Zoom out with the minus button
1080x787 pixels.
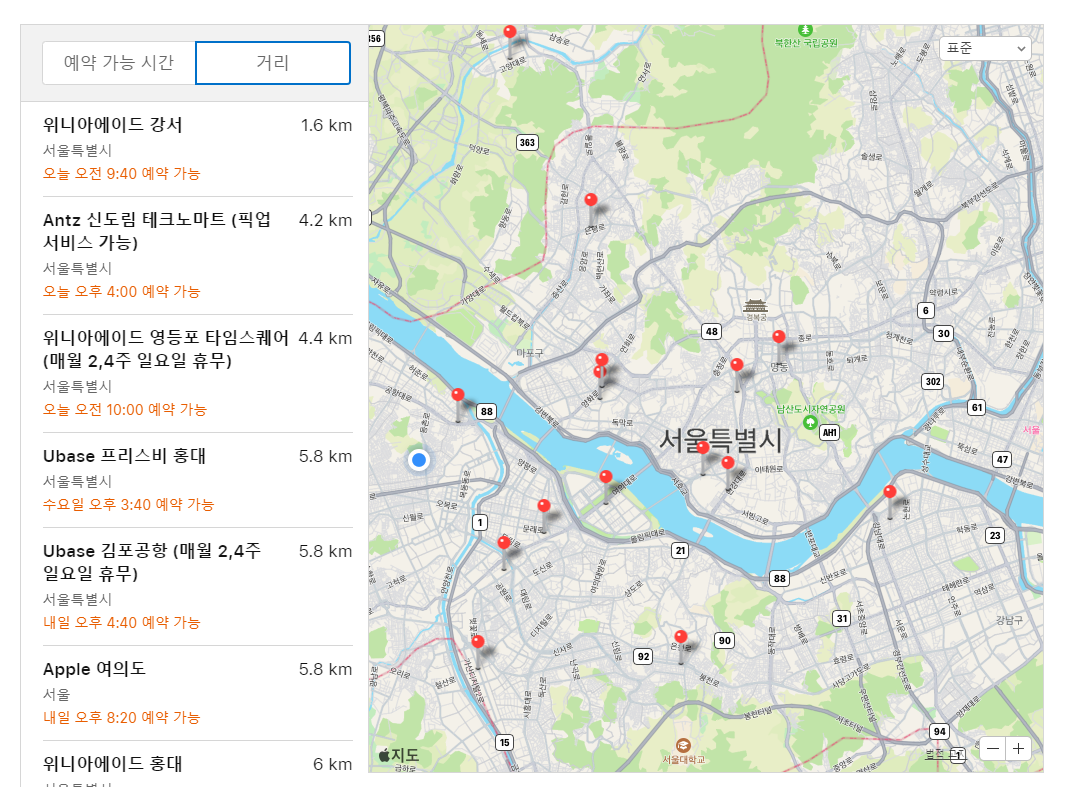point(993,748)
